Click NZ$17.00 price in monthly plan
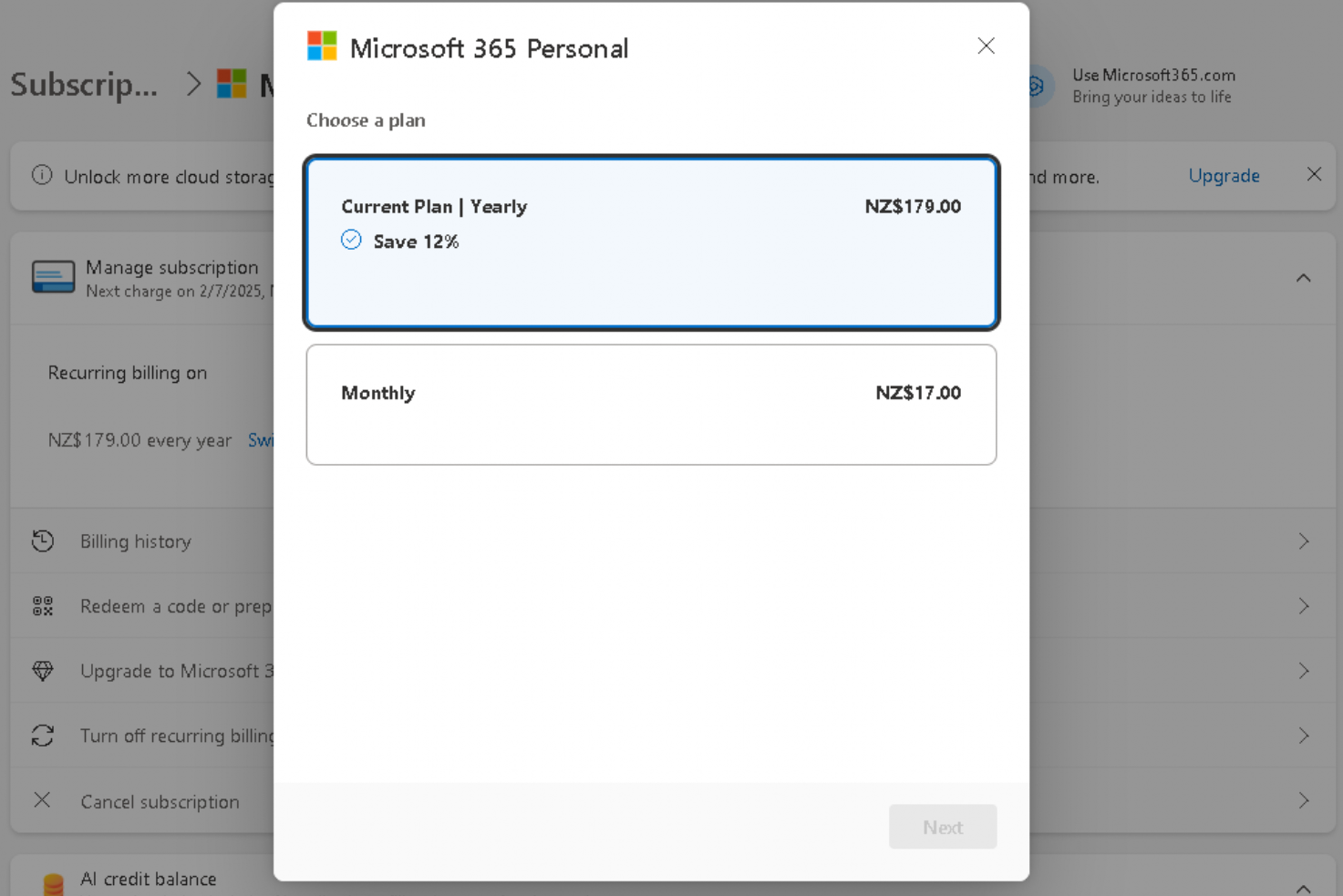 tap(918, 393)
